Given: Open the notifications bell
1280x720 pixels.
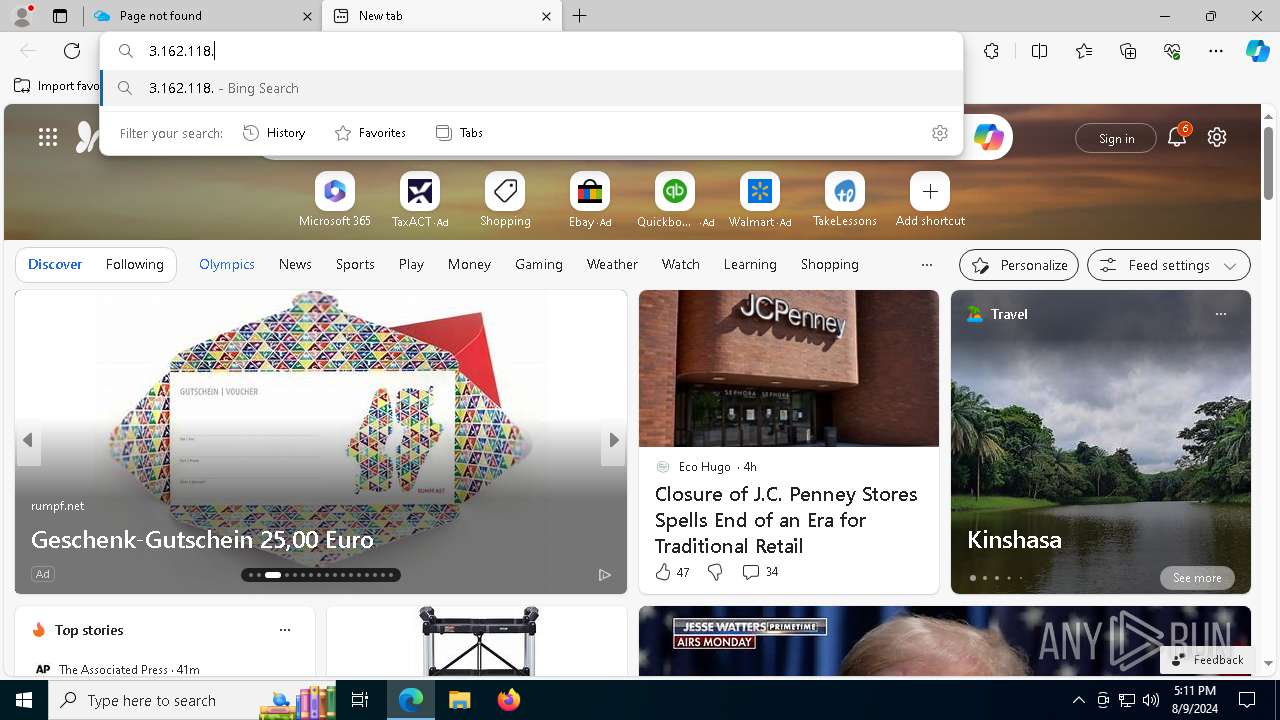Looking at the screenshot, I should (1177, 137).
